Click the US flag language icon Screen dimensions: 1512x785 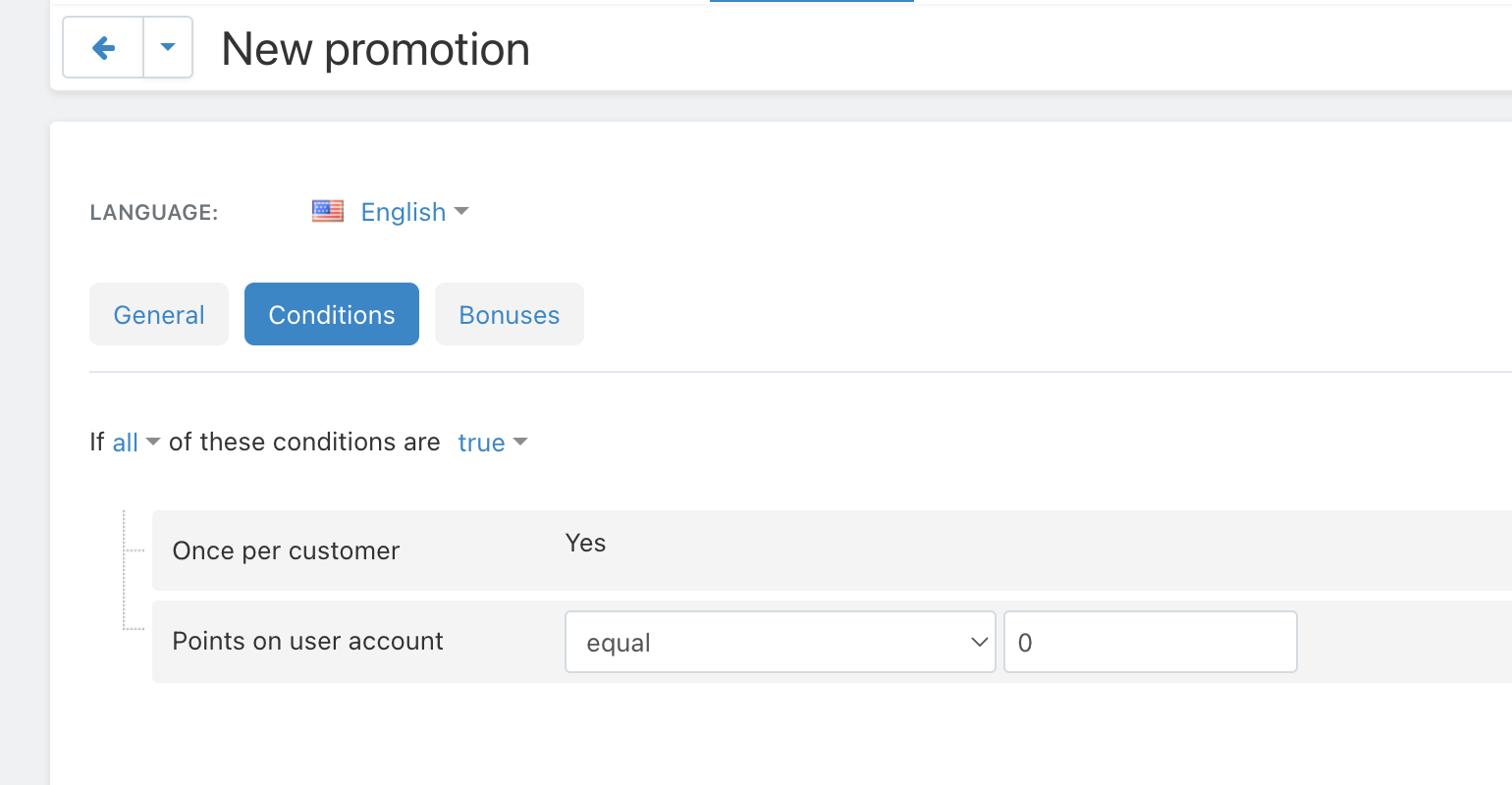[x=328, y=211]
